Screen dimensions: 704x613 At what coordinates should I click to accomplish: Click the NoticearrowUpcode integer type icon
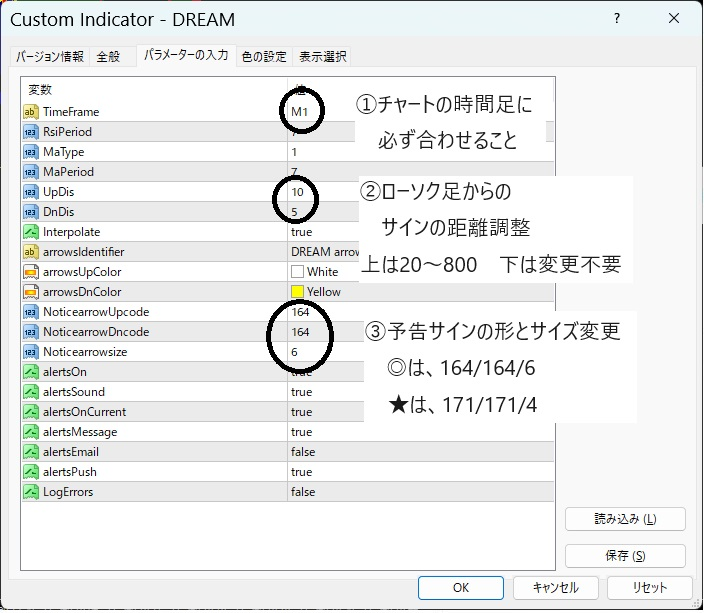[31, 312]
